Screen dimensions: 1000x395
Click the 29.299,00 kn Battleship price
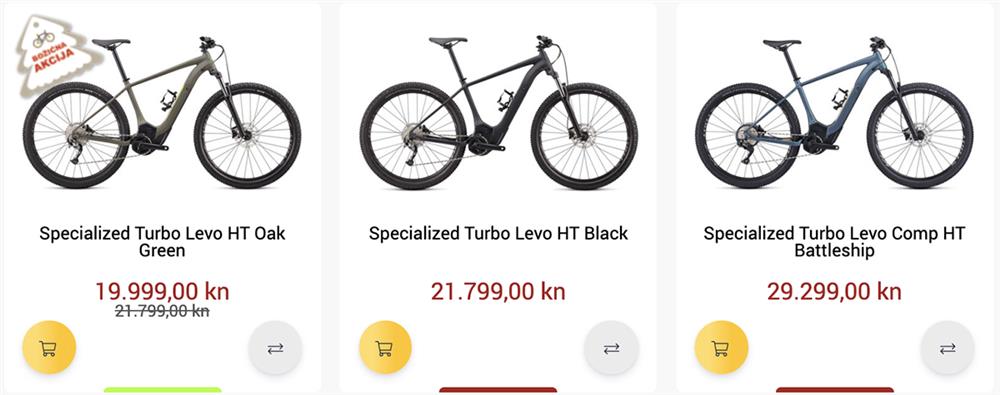coord(834,292)
